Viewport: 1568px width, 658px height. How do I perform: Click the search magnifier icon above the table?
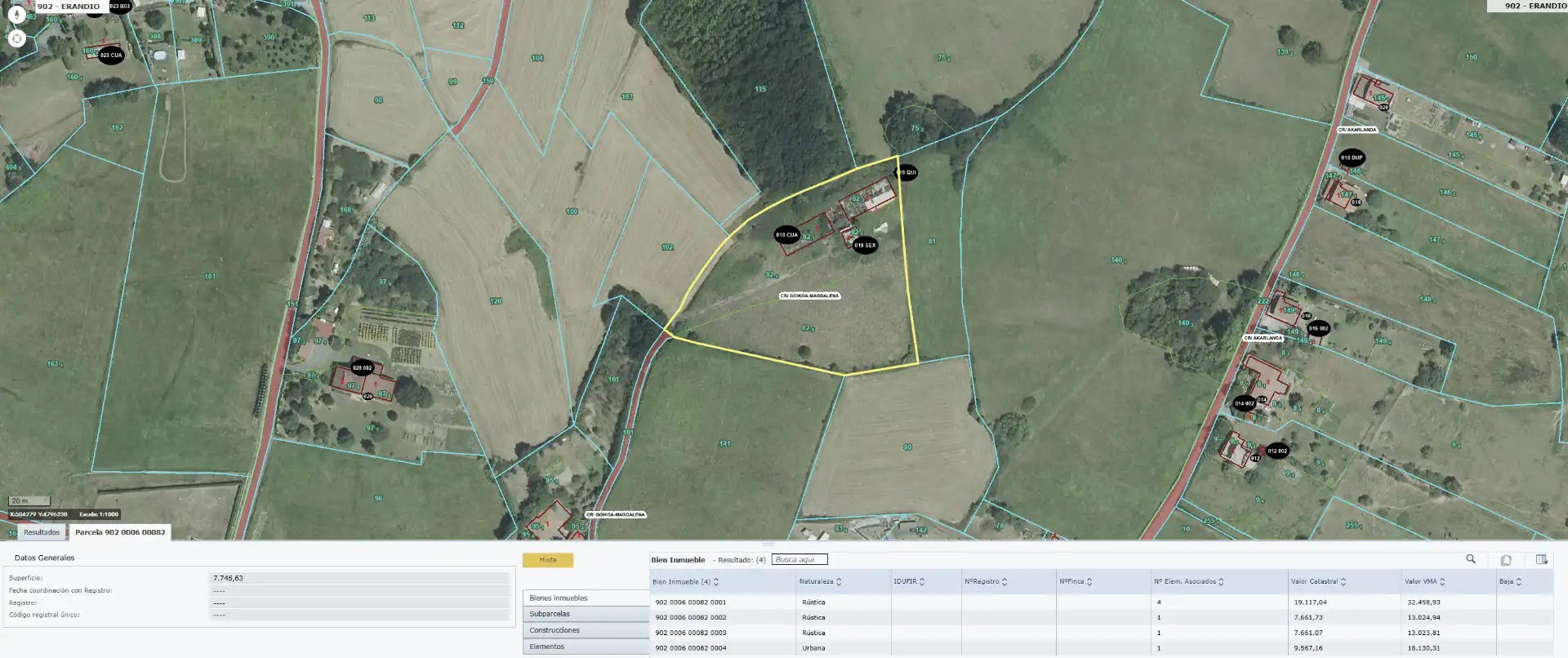(x=1471, y=559)
